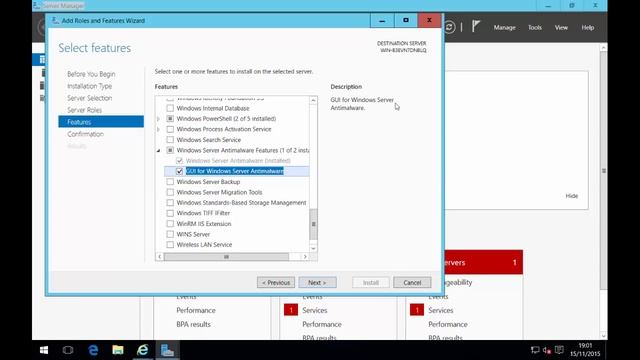Check Windows Server Backup feature
The width and height of the screenshot is (640, 360).
[x=170, y=182]
